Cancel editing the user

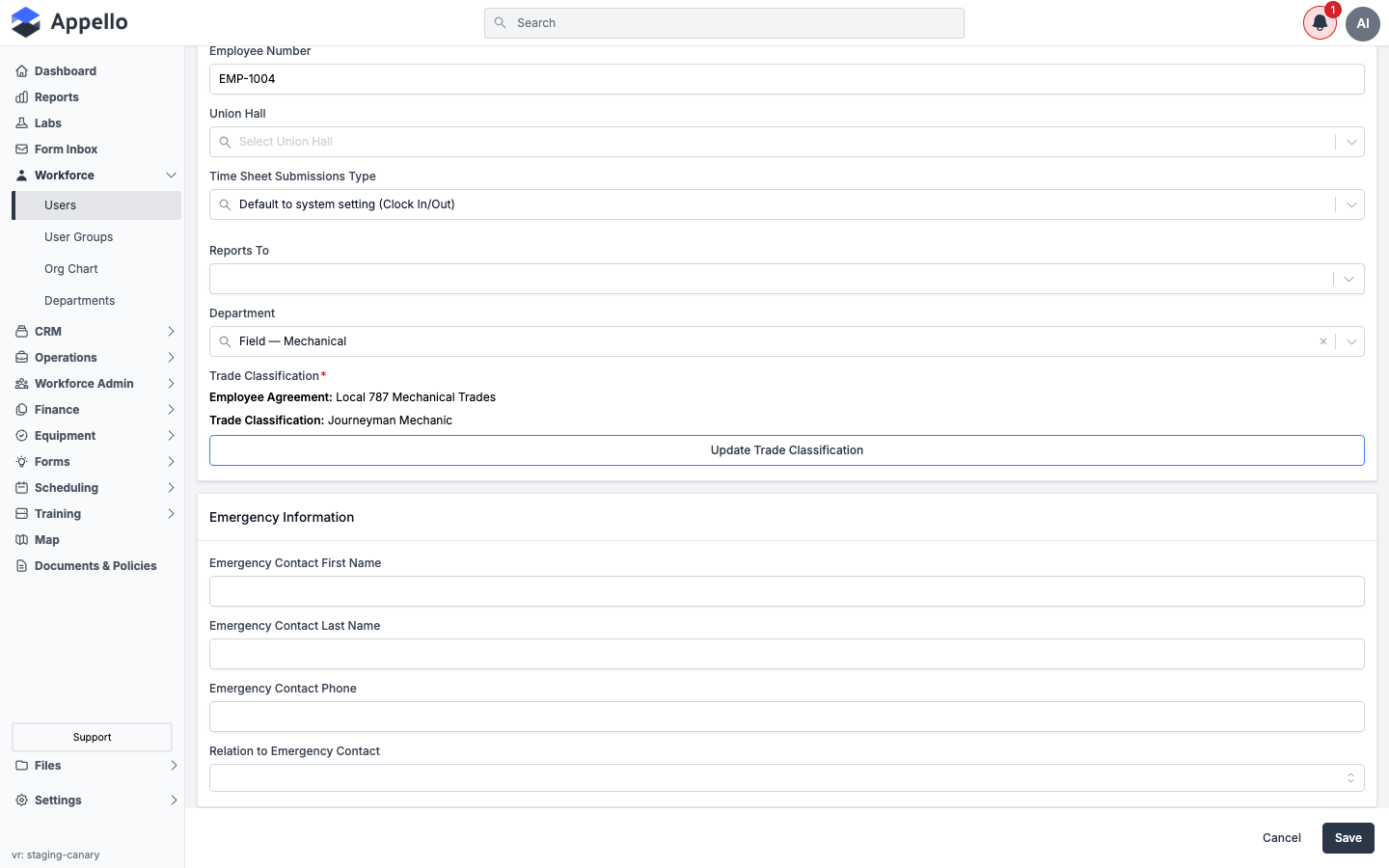[1282, 838]
